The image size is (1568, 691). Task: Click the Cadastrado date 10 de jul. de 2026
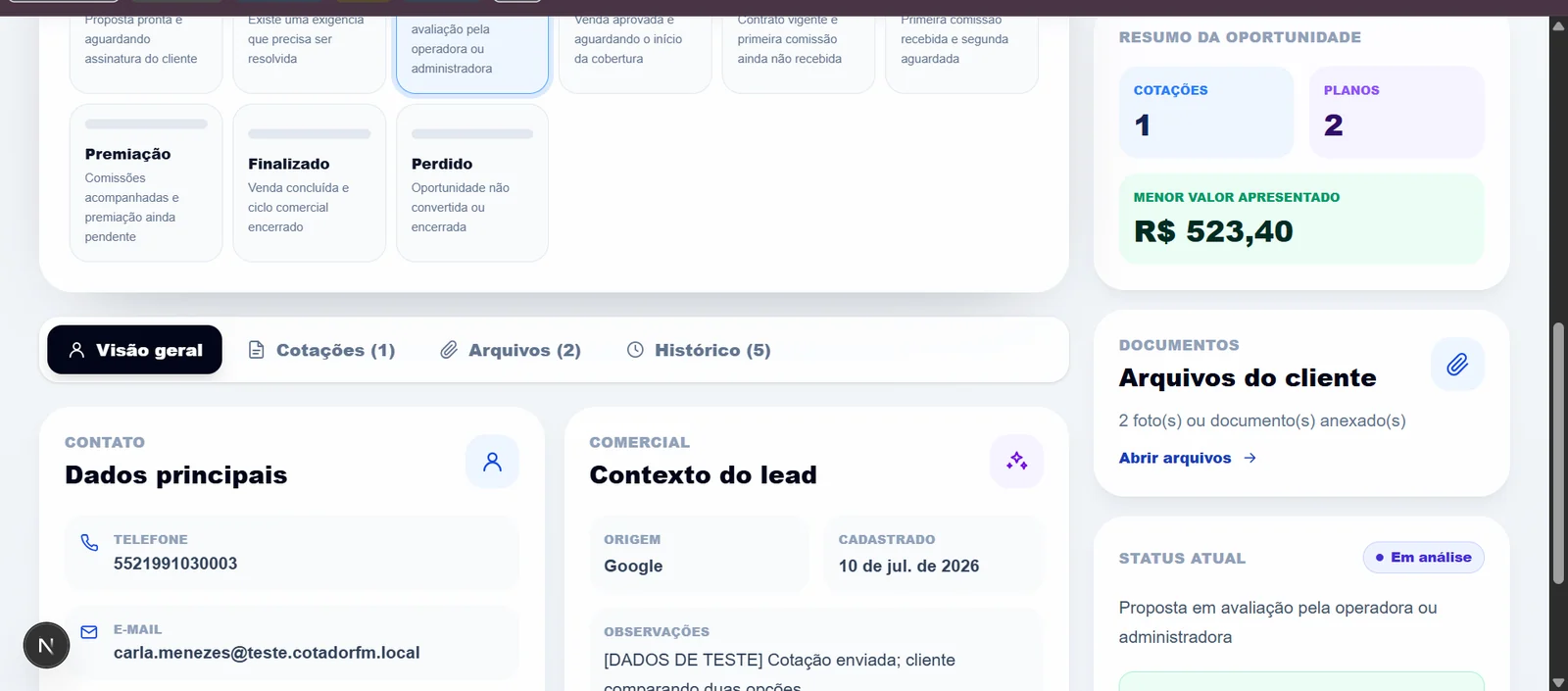[908, 566]
